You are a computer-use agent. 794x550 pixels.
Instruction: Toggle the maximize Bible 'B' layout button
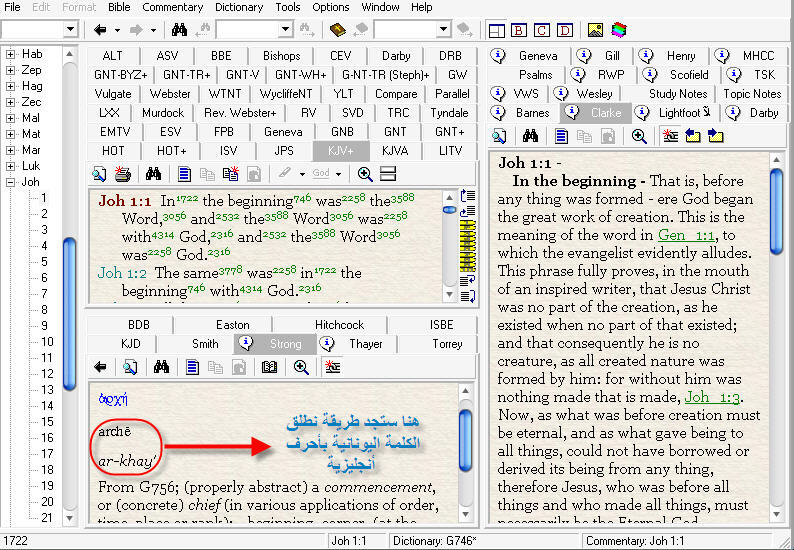pos(519,30)
